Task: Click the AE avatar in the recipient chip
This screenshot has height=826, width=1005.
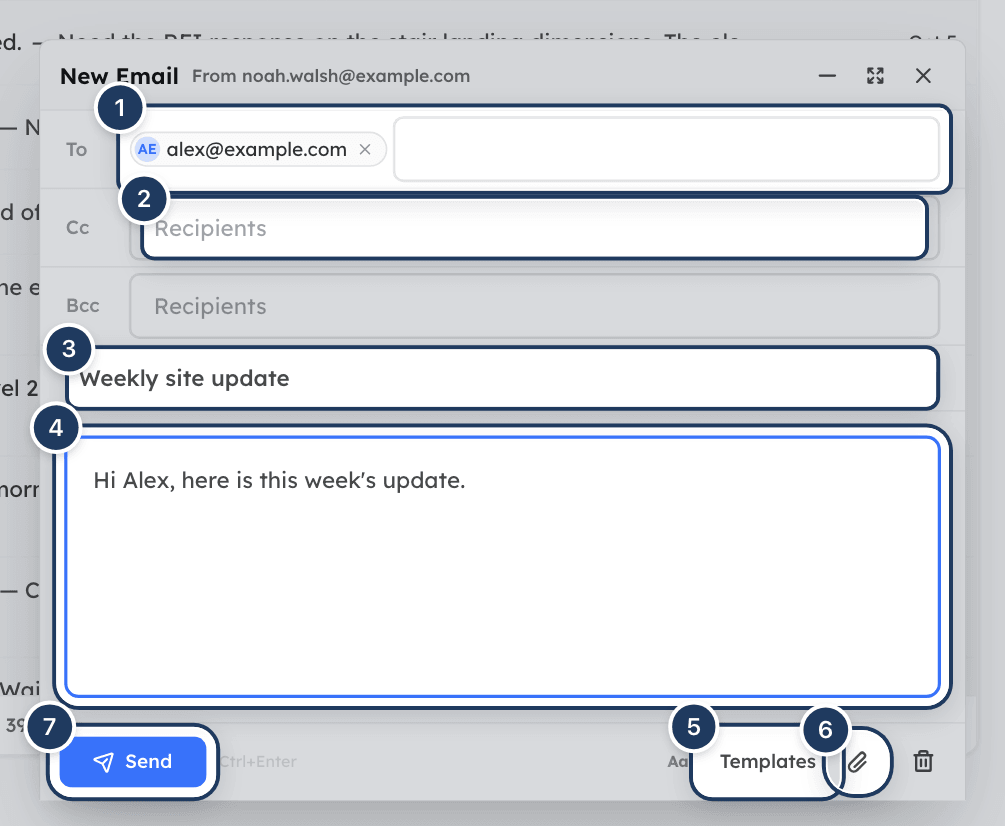Action: pyautogui.click(x=147, y=149)
